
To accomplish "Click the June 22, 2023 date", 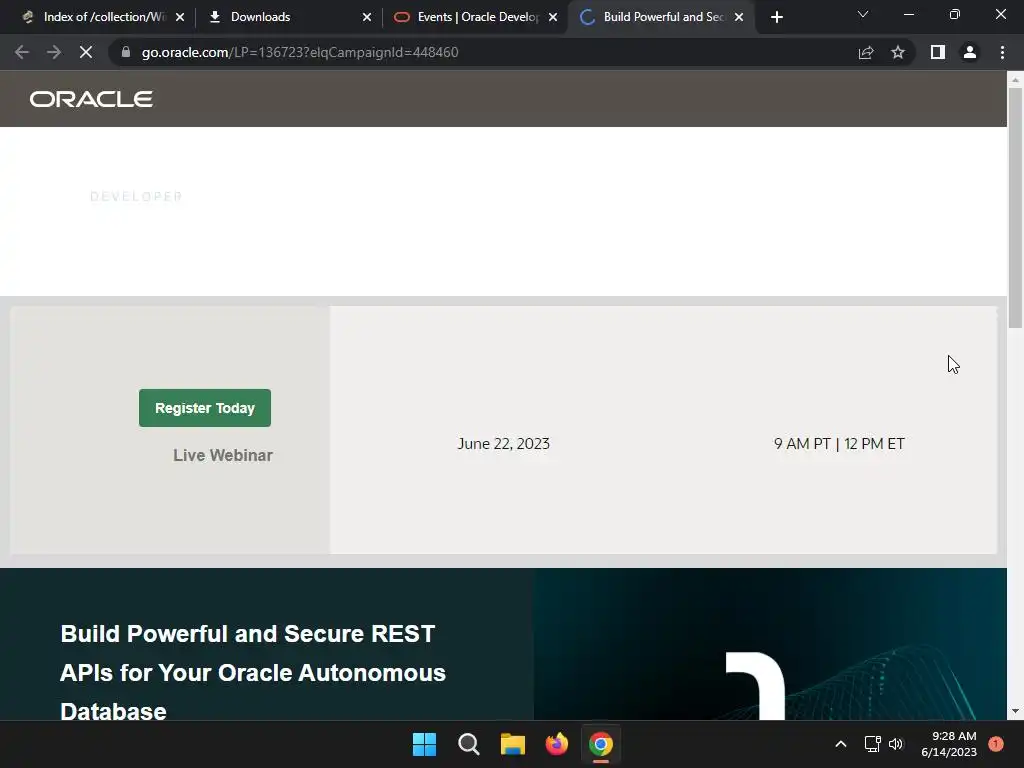I will [x=504, y=443].
